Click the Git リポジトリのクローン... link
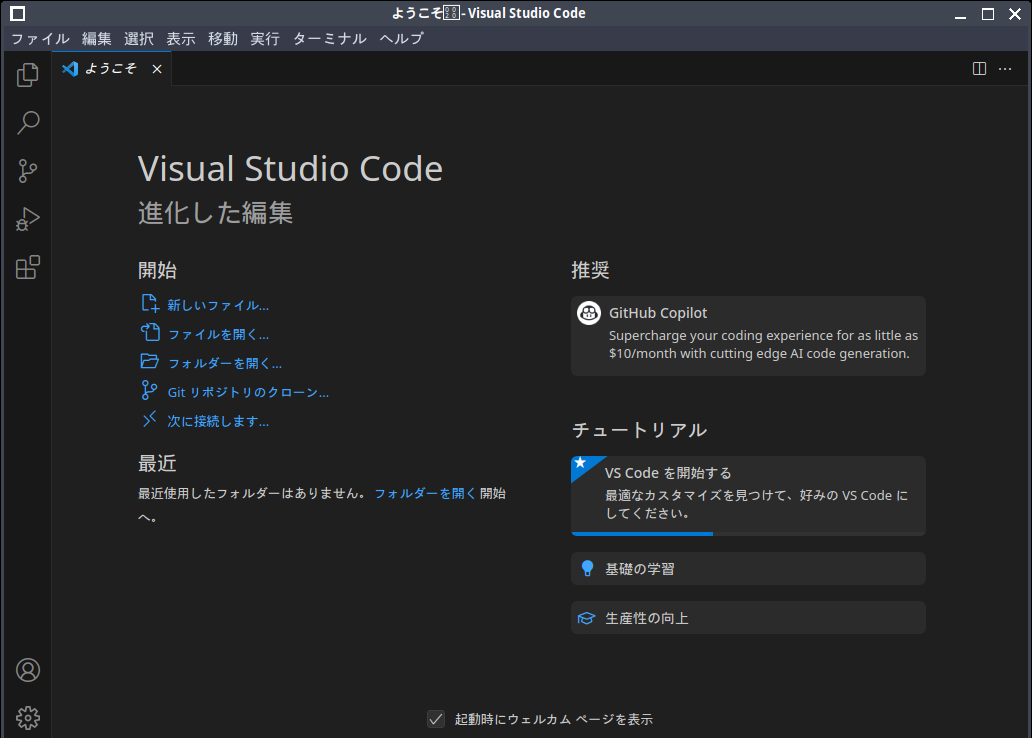Screen dimensions: 1032x738 click(x=248, y=392)
